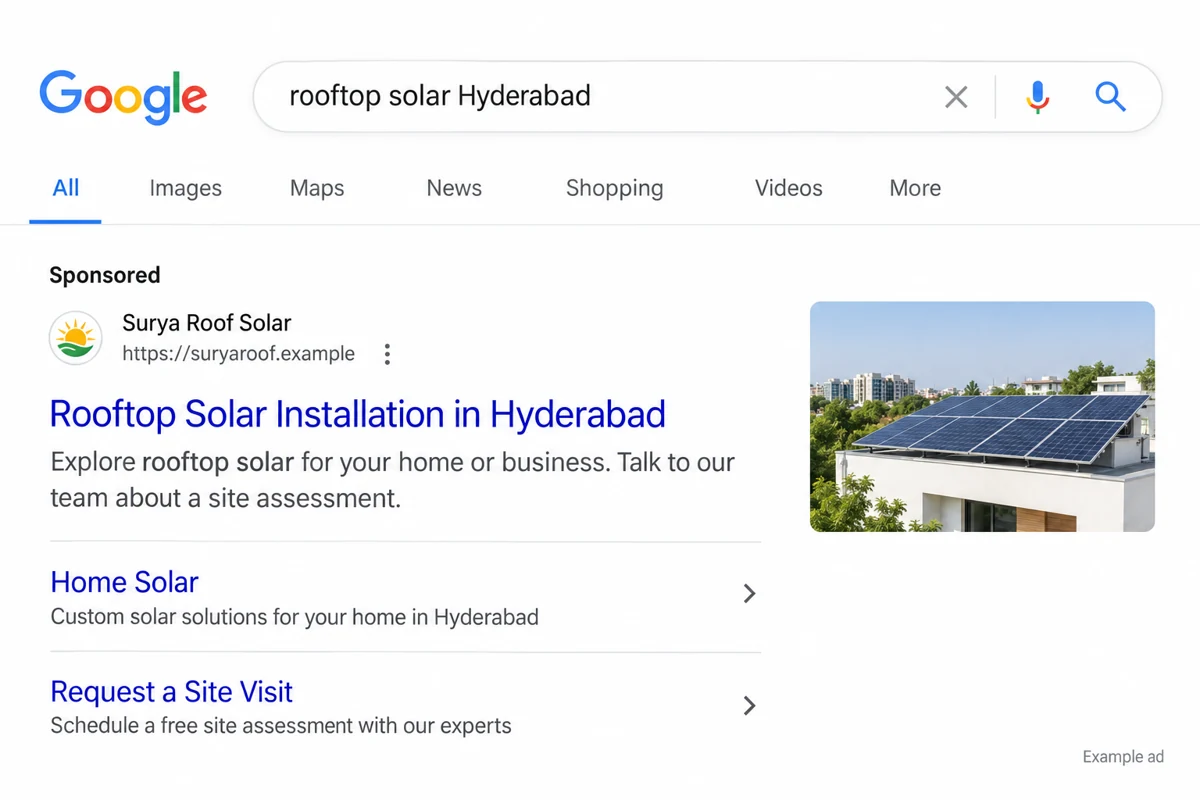Open Rooftop Solar Installation in Hyderabad headline
1200x800 pixels.
point(358,415)
